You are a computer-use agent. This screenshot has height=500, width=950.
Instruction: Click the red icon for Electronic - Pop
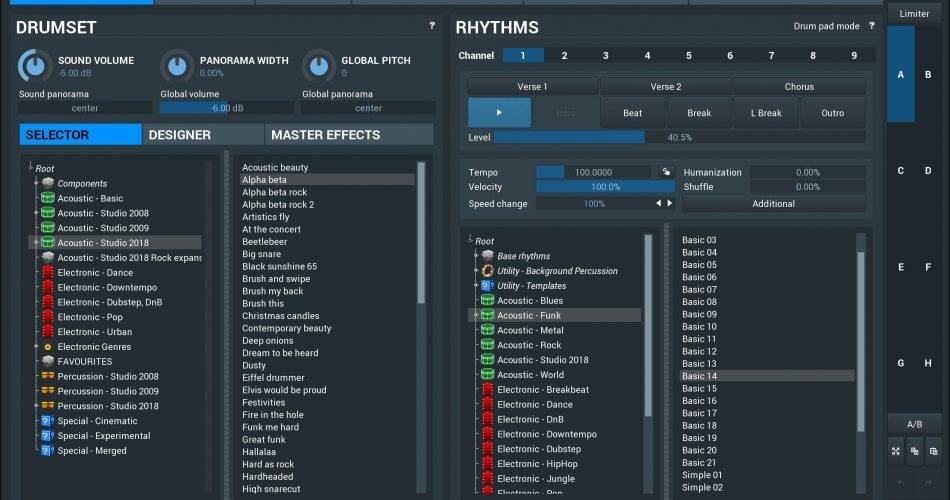[x=48, y=317]
